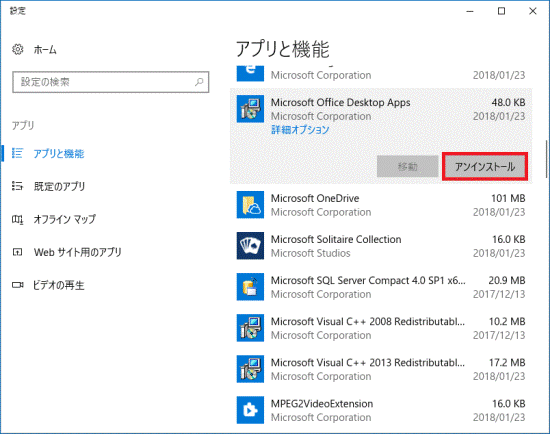Click the 48.0 KB size value
Screen dimensions: 550x434
[x=508, y=102]
